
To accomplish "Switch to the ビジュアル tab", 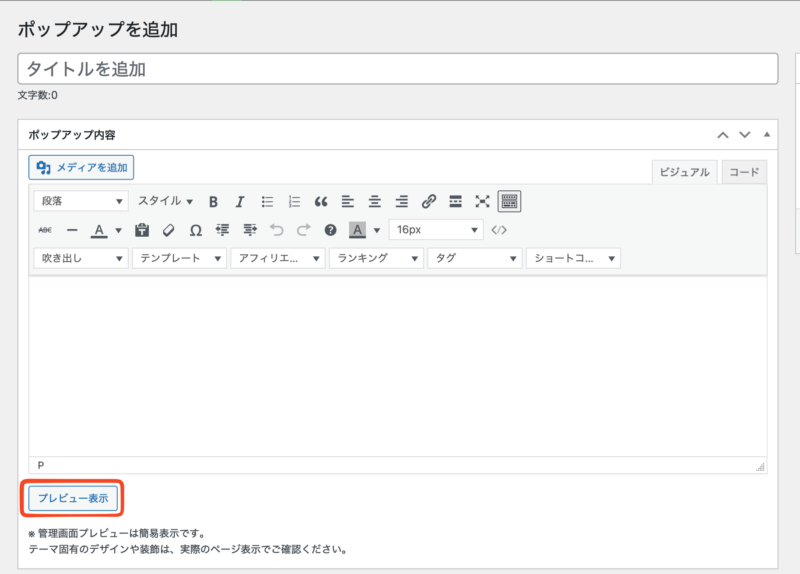I will pos(684,172).
